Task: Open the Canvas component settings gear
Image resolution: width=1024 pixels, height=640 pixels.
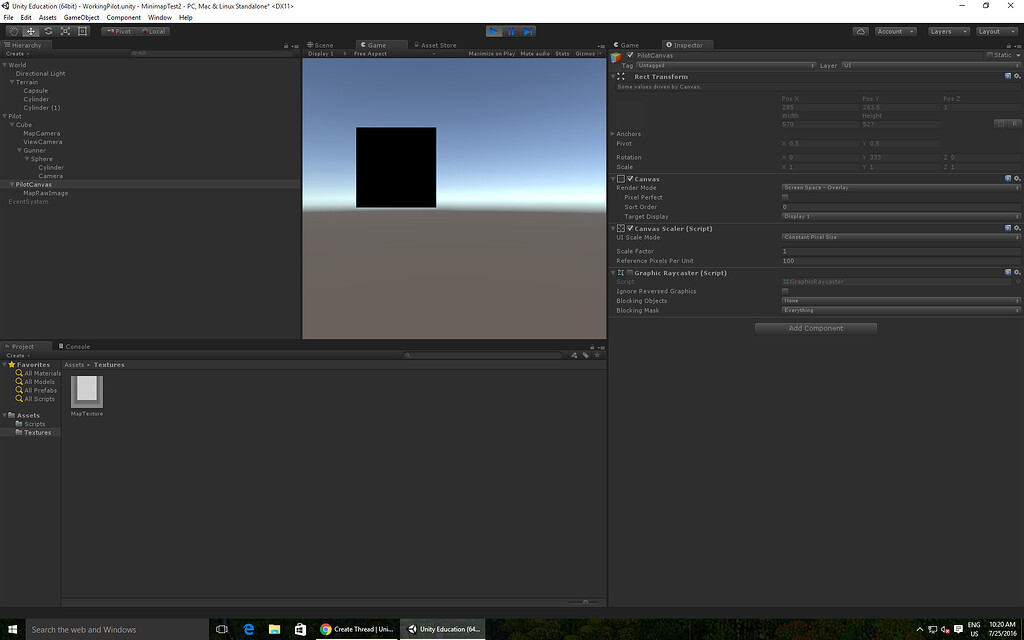Action: (x=1017, y=177)
